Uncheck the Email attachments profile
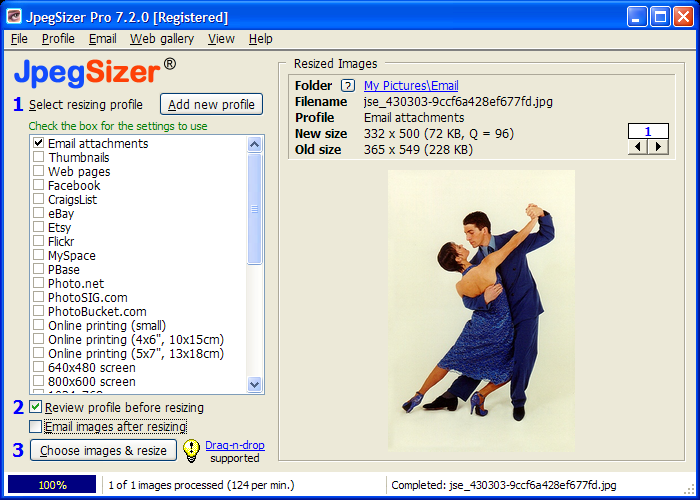Screen dimensions: 700x500 pos(38,143)
